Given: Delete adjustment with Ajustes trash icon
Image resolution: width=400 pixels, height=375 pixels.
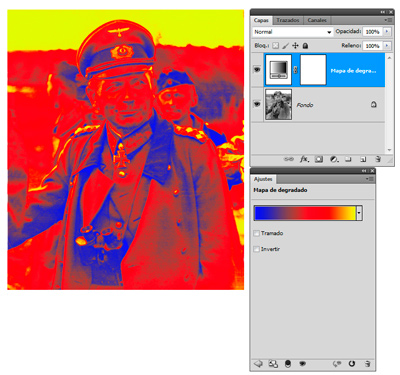Looking at the screenshot, I should 367,364.
